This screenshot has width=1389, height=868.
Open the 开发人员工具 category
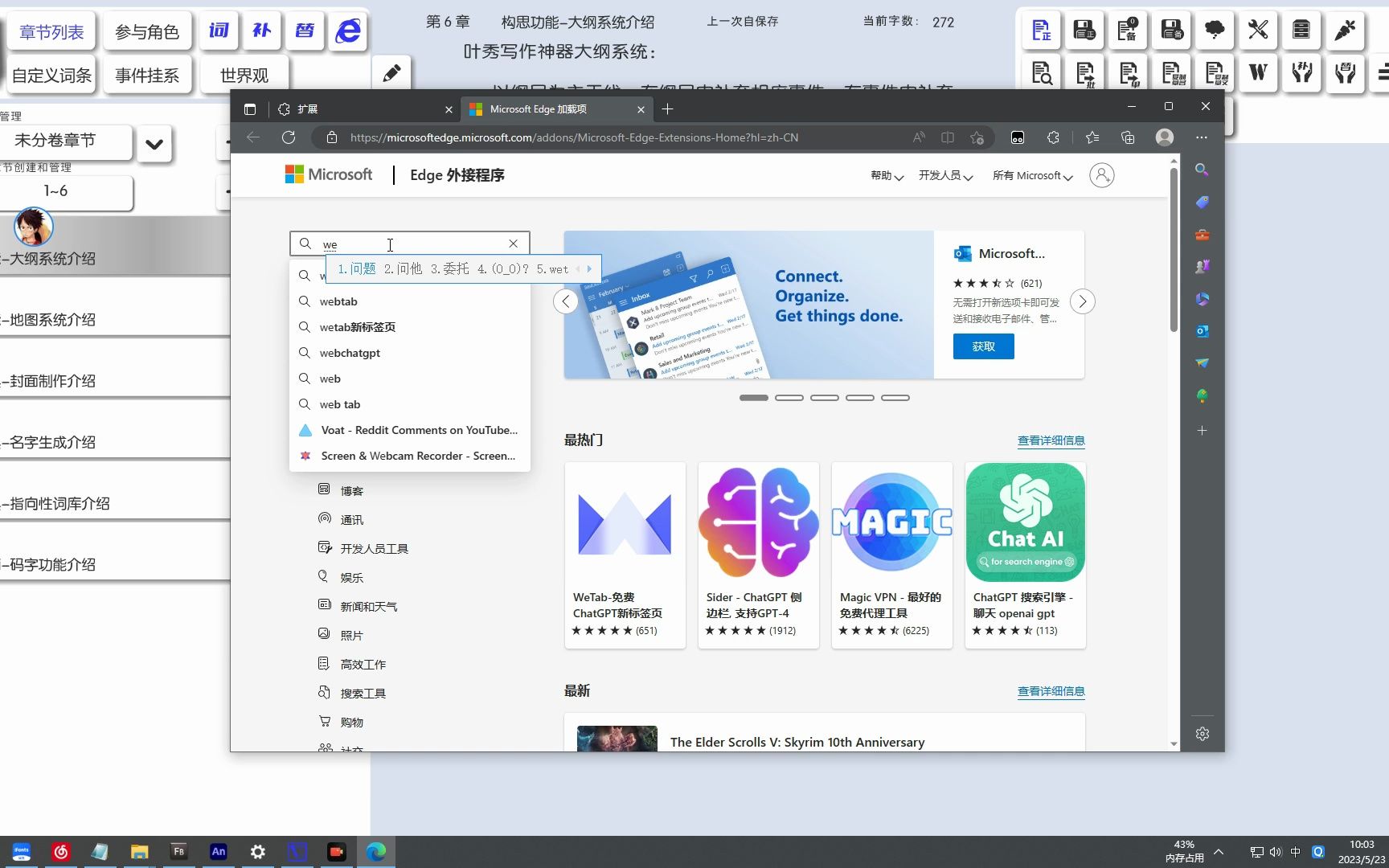pos(363,548)
